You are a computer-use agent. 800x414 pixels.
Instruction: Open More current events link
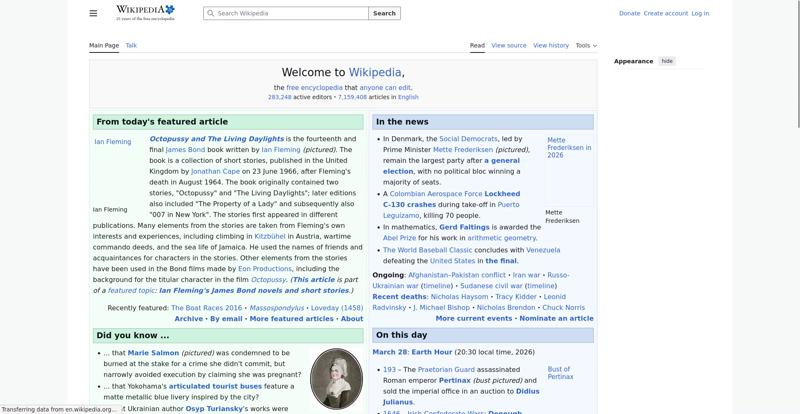(474, 318)
